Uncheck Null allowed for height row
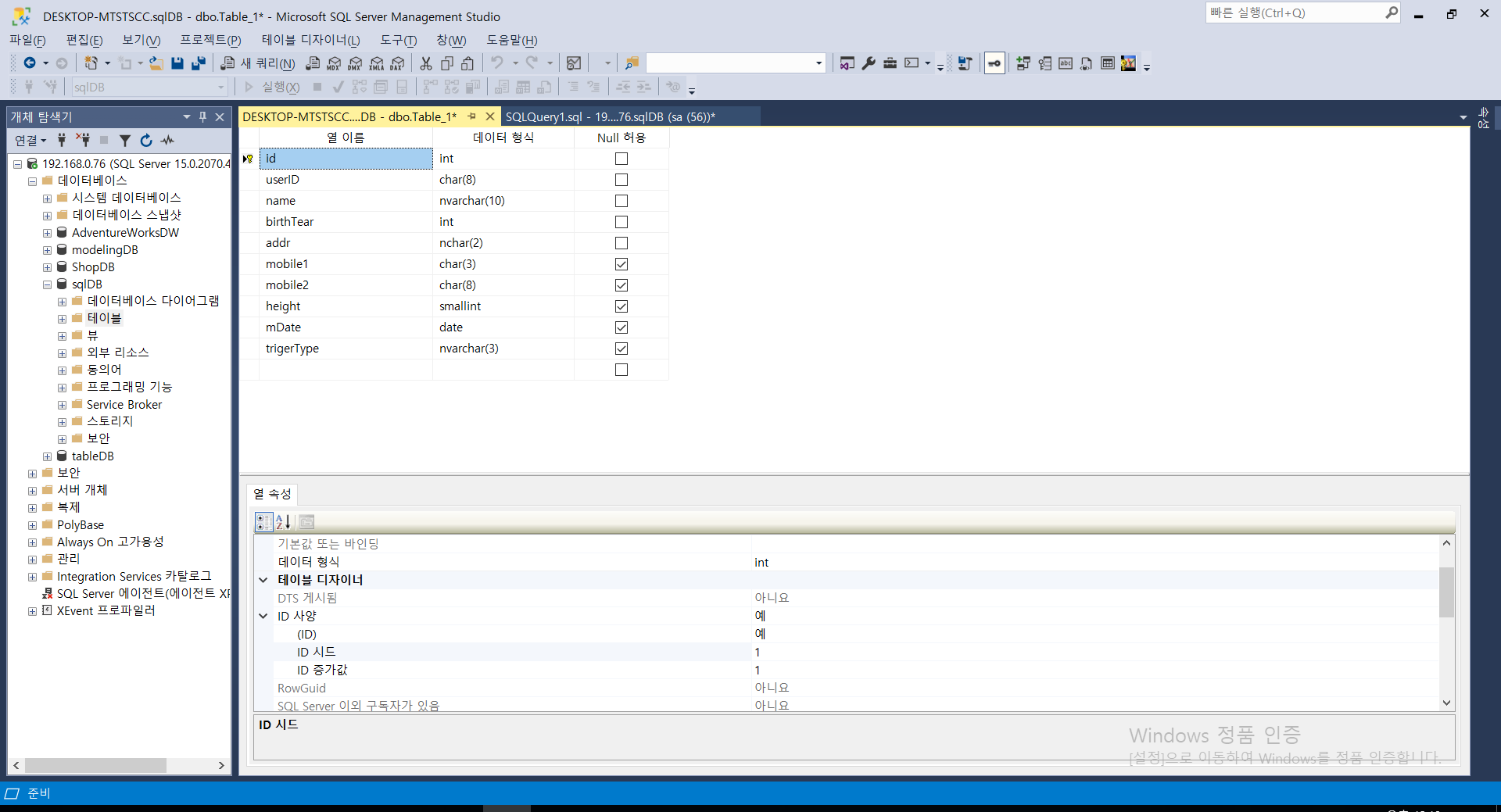 click(622, 306)
